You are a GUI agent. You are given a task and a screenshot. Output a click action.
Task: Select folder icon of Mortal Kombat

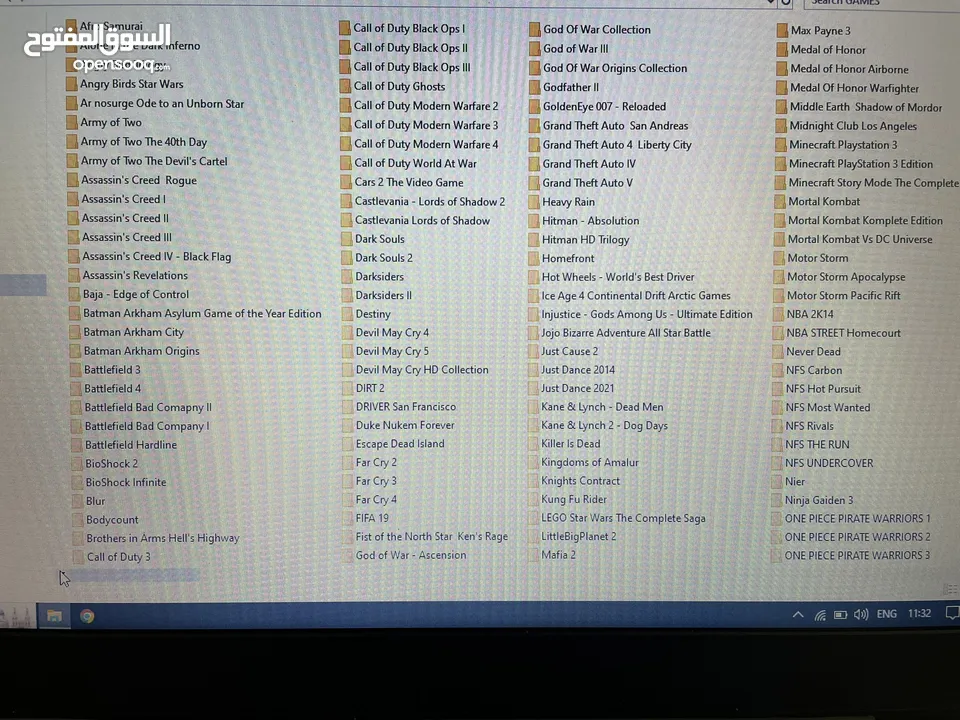tap(779, 201)
